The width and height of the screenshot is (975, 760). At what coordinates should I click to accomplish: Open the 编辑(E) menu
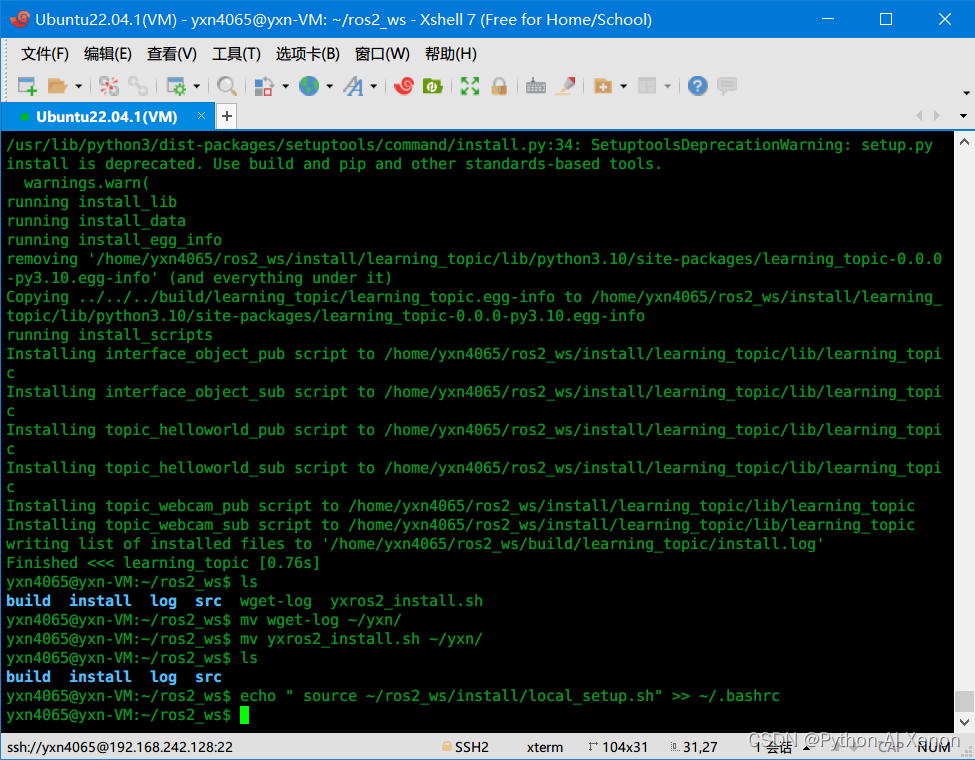[x=108, y=54]
